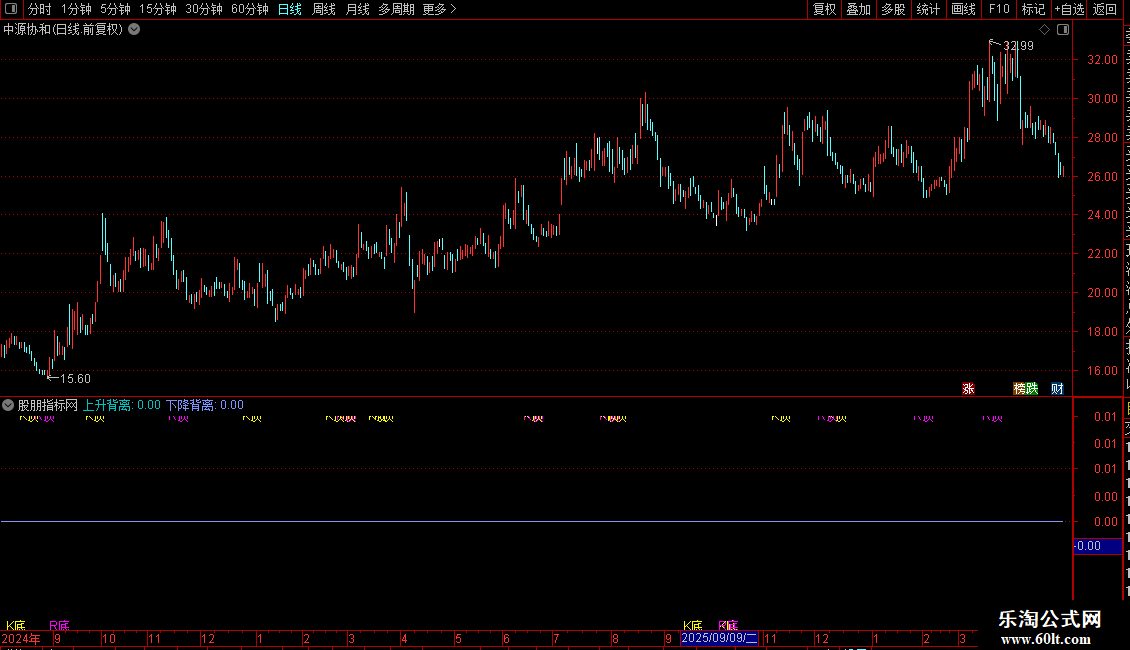Click the 26.00 price axis label
Viewport: 1130px width, 650px height.
point(1103,177)
